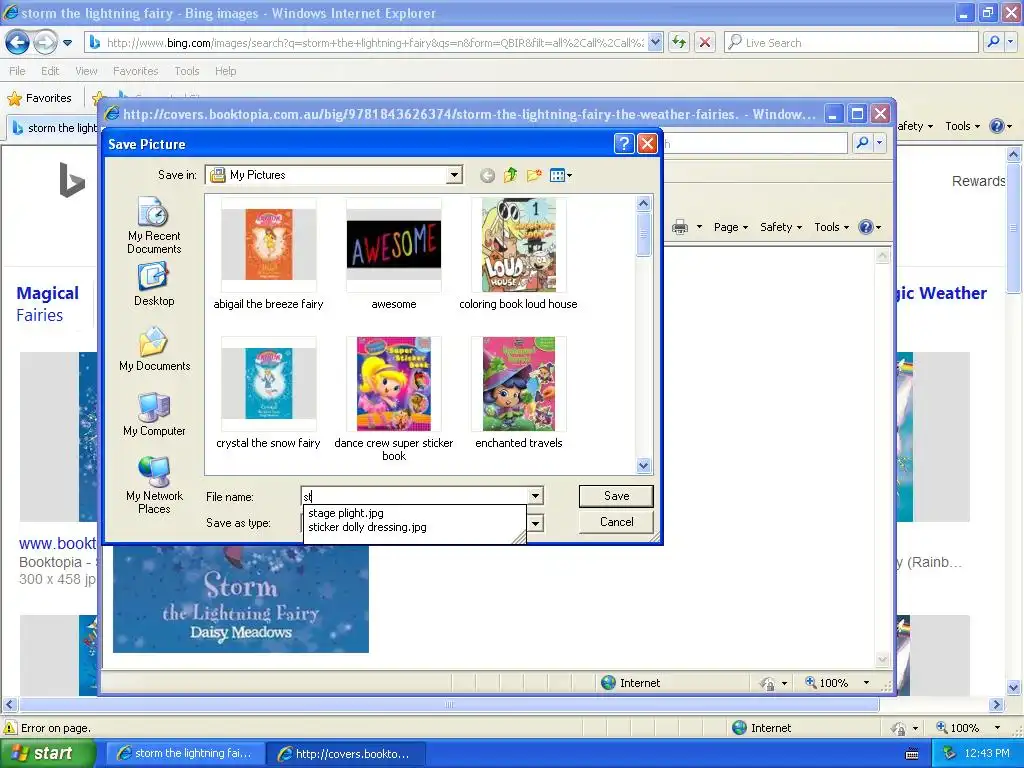Screen dimensions: 1024x768
Task: Click the Forward button in main Internet Explorer window
Action: (x=46, y=42)
